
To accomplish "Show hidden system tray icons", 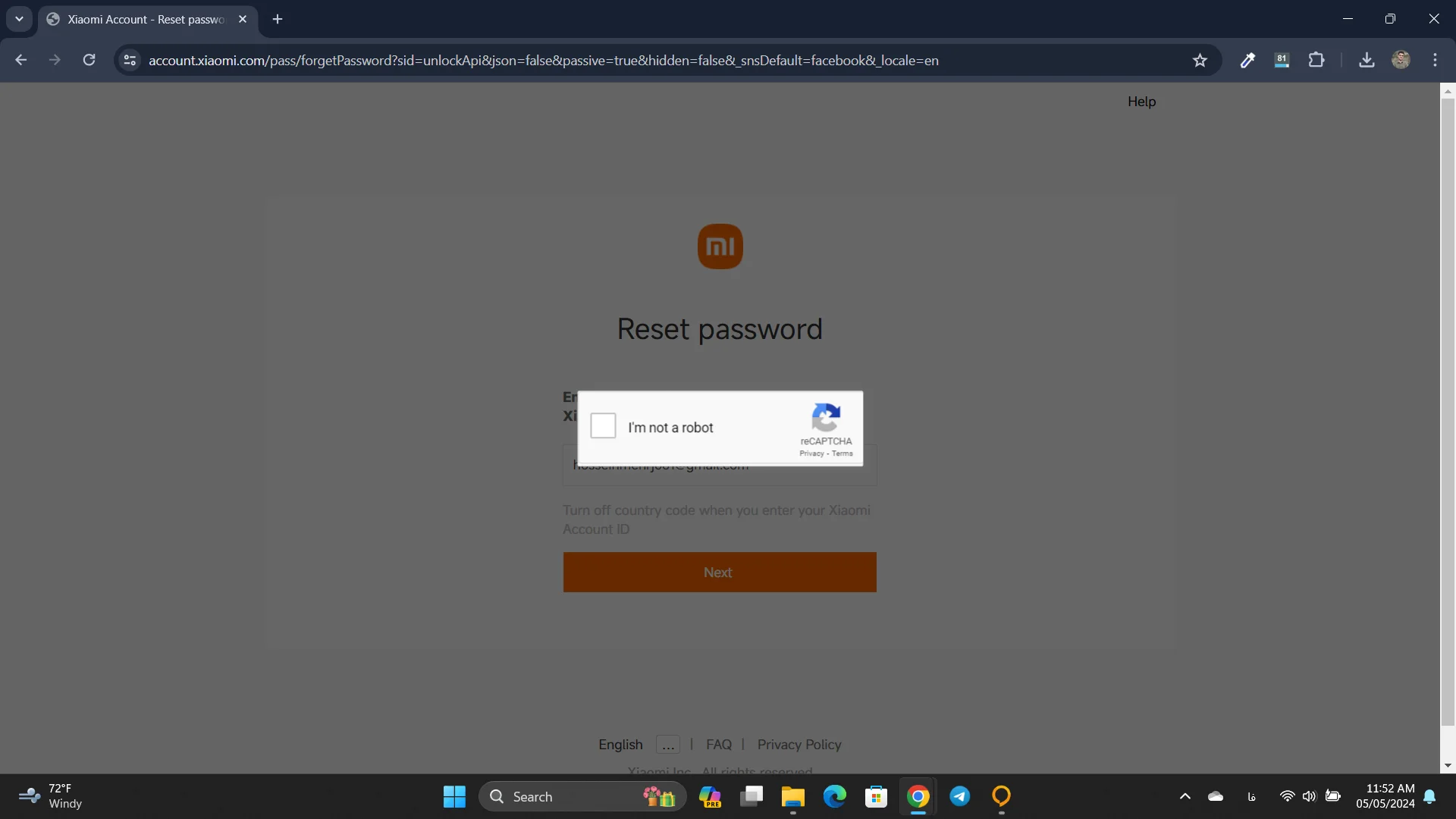I will click(1185, 796).
